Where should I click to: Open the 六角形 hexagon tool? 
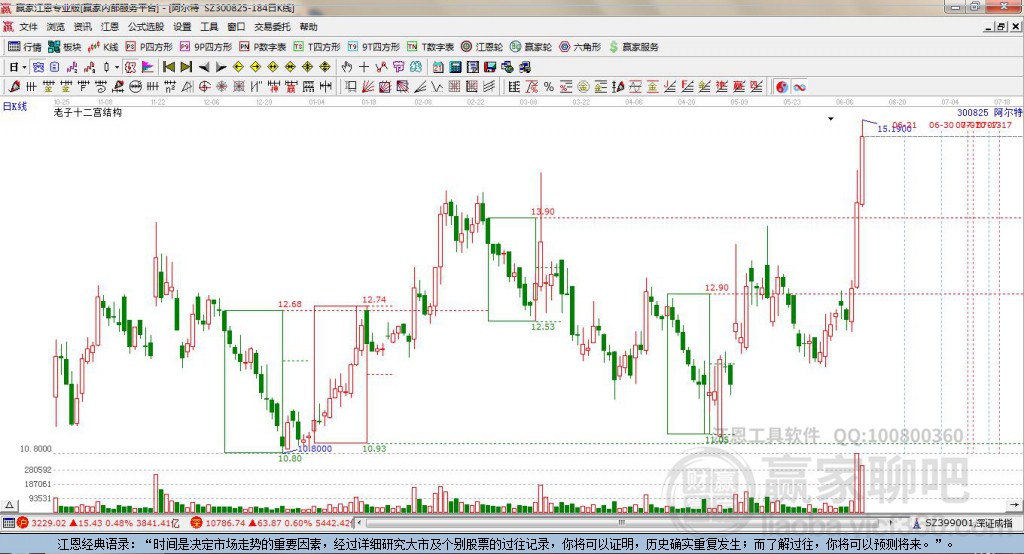pyautogui.click(x=580, y=46)
